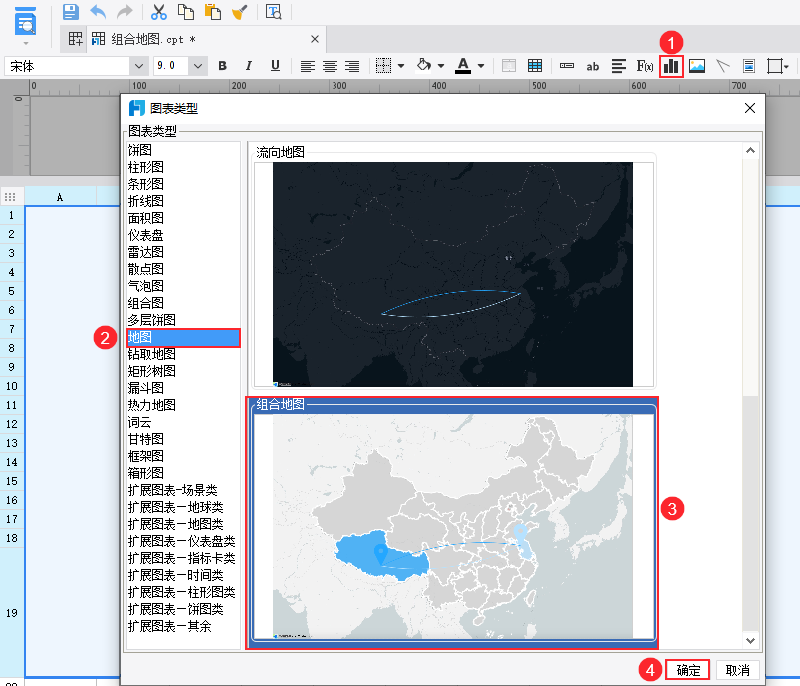Open the fill background color picker
The width and height of the screenshot is (800, 686).
click(x=423, y=66)
